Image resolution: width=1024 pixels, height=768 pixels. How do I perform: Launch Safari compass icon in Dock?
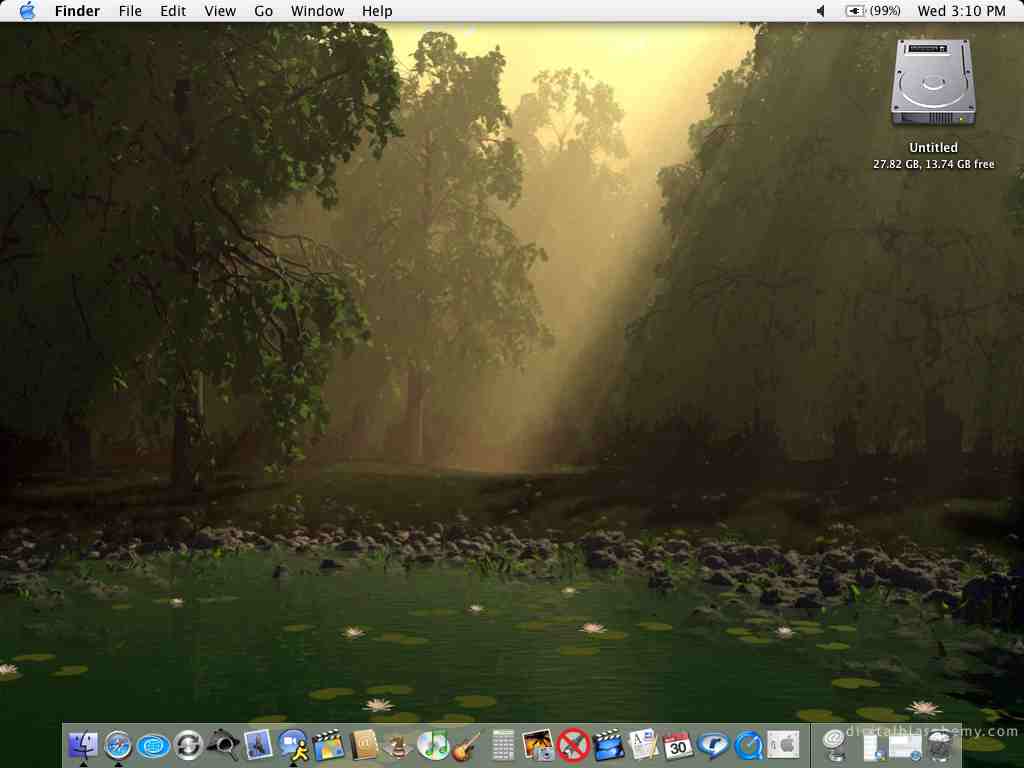coord(118,745)
